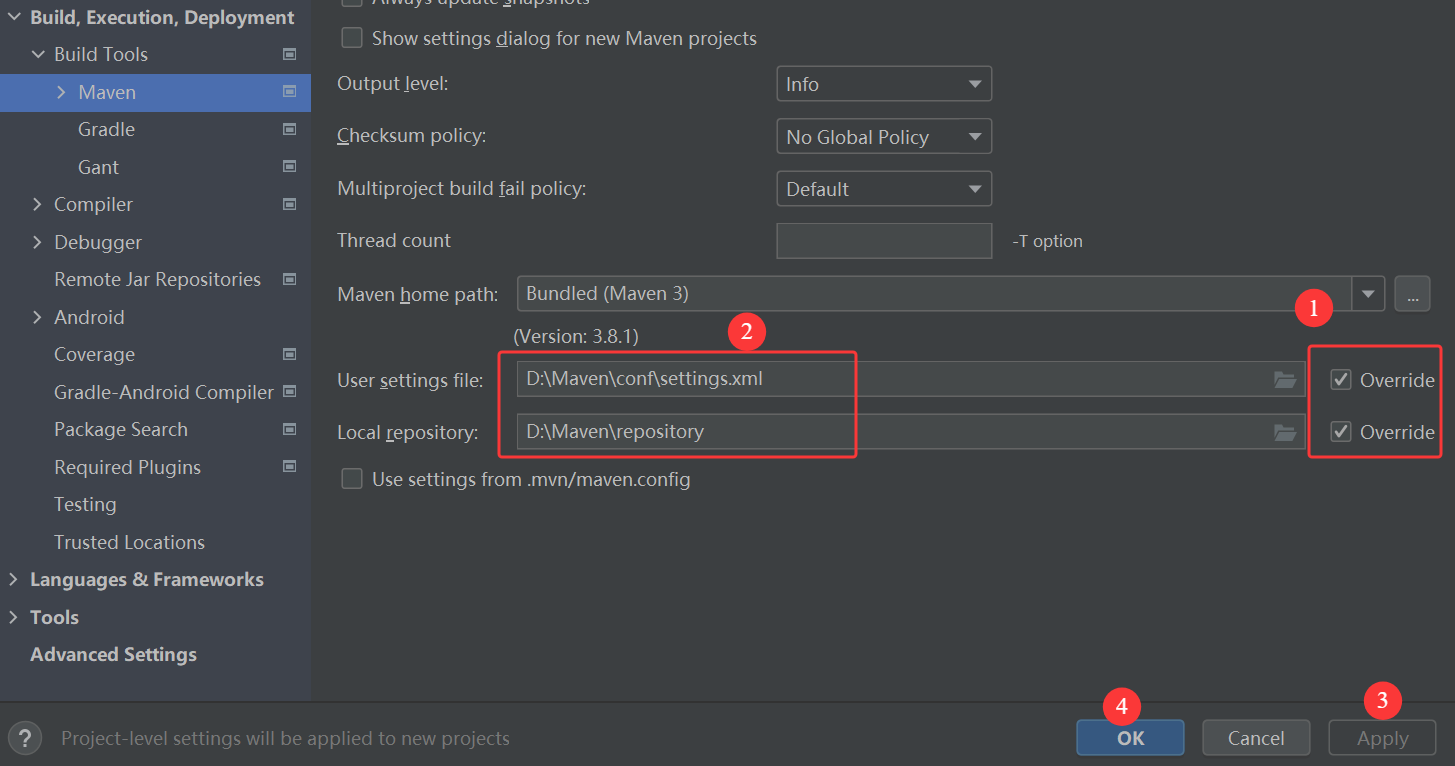Click the Local repository path field

[x=911, y=432]
